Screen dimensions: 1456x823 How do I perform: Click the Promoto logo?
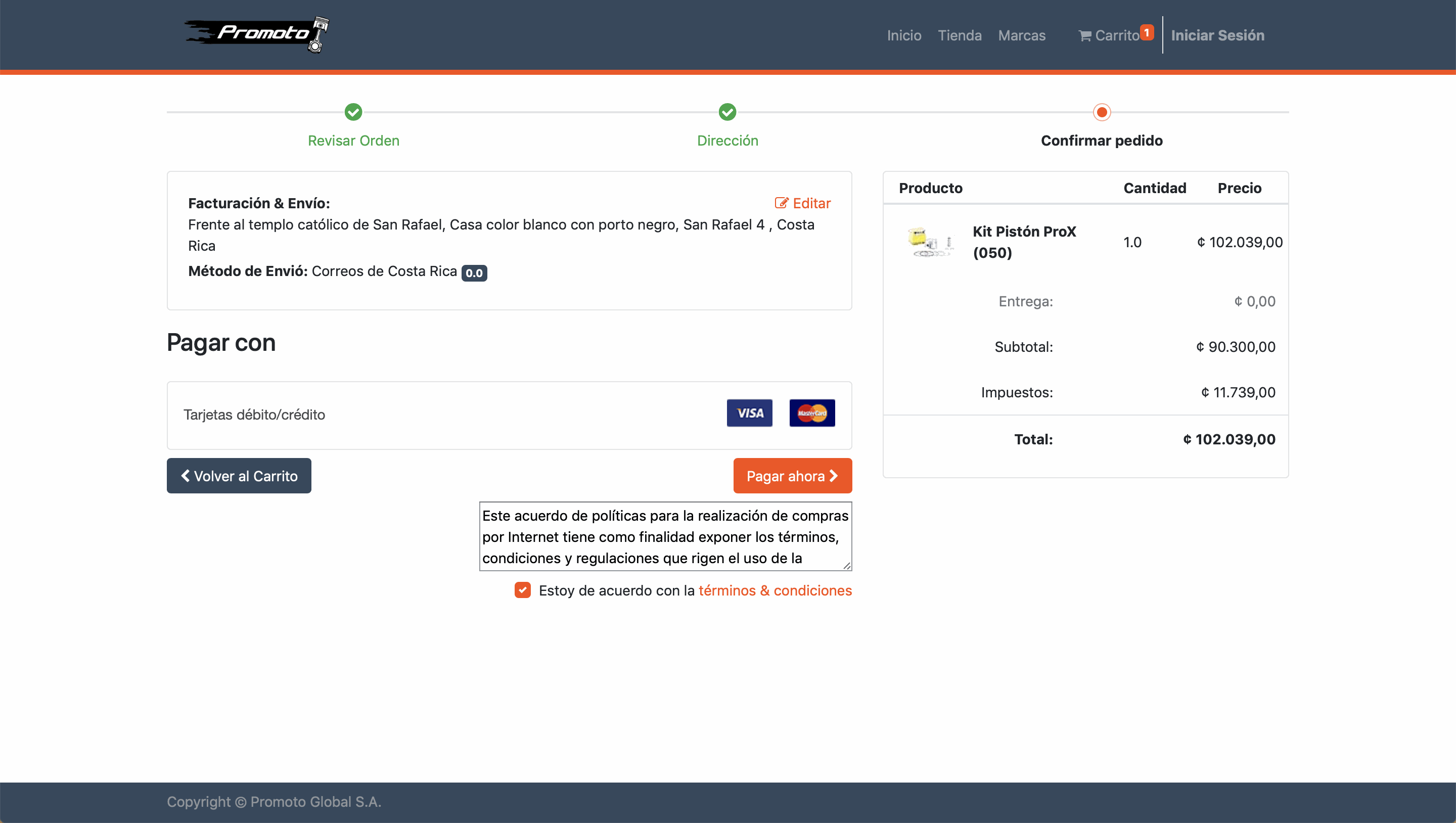(257, 34)
